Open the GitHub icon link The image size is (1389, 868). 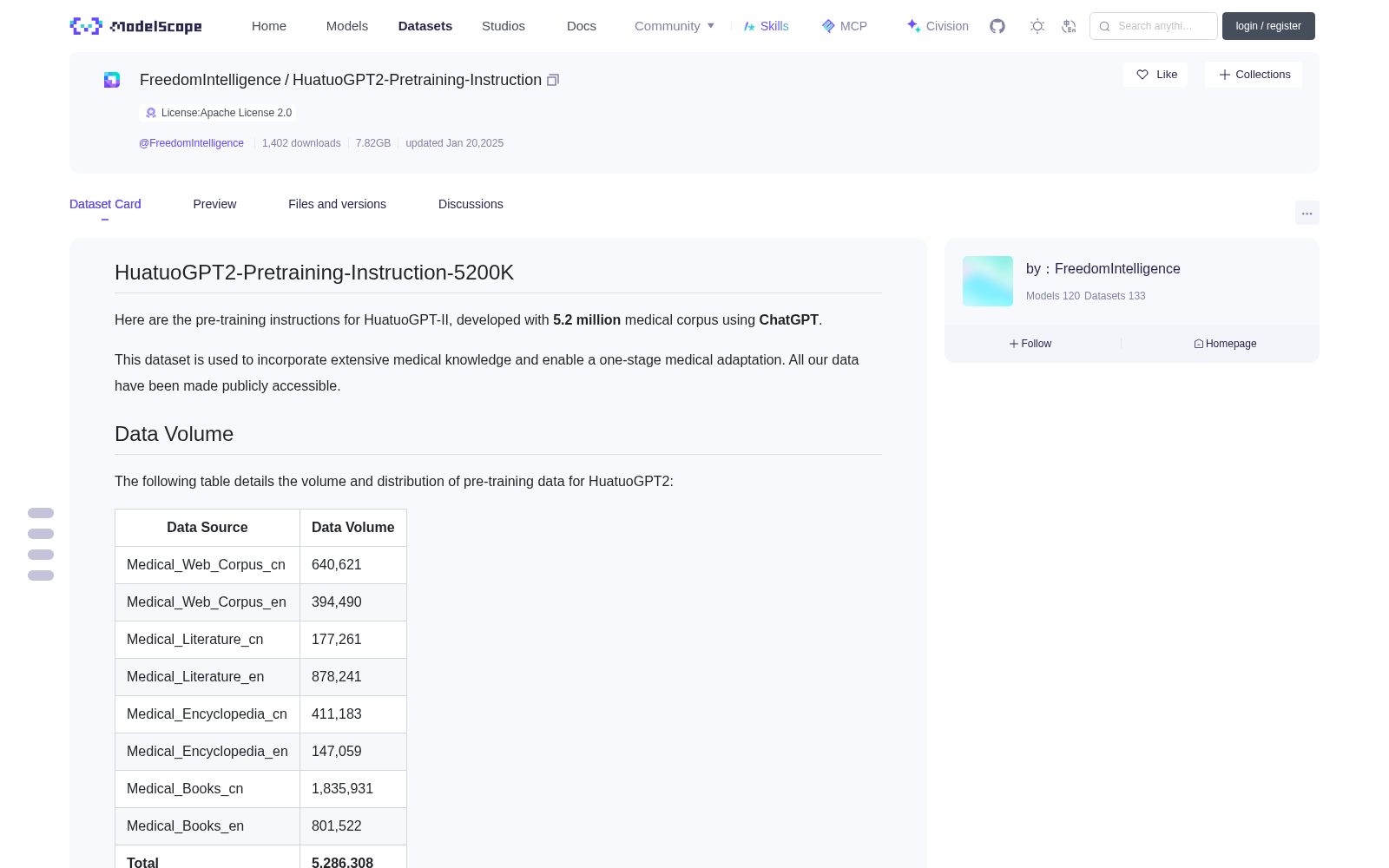pyautogui.click(x=997, y=26)
